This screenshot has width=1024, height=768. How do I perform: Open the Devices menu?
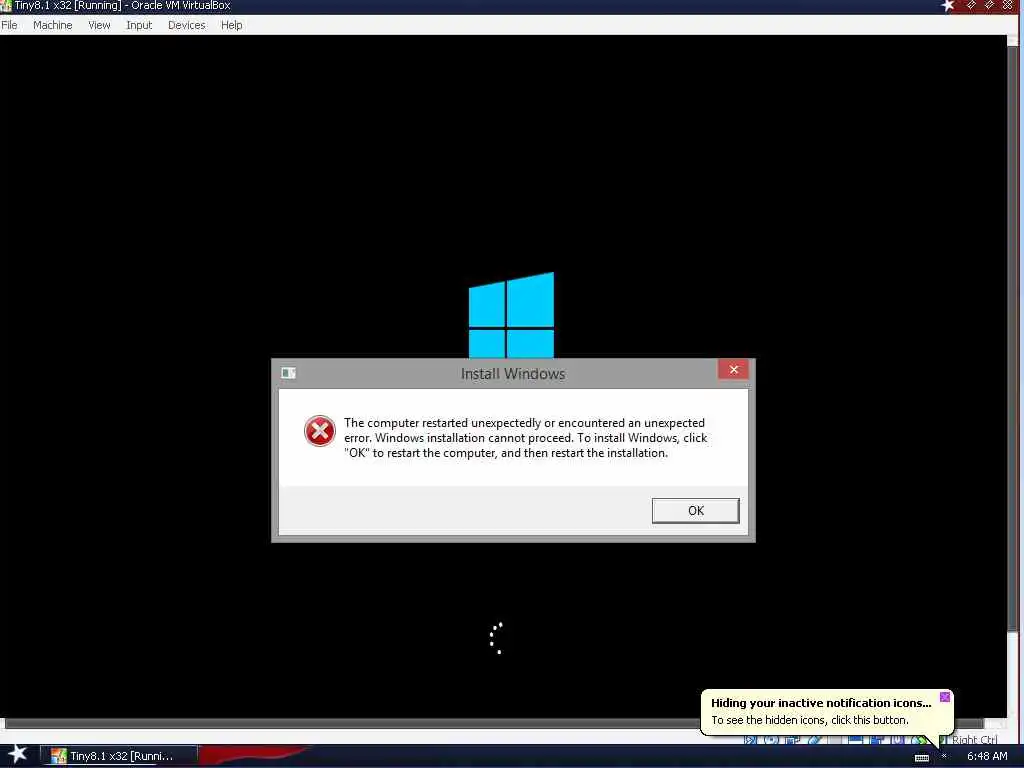pos(187,25)
